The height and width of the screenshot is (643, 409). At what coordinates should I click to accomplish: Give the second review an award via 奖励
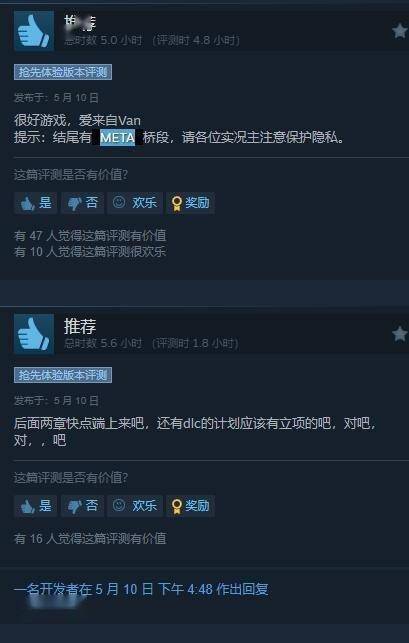pyautogui.click(x=190, y=506)
